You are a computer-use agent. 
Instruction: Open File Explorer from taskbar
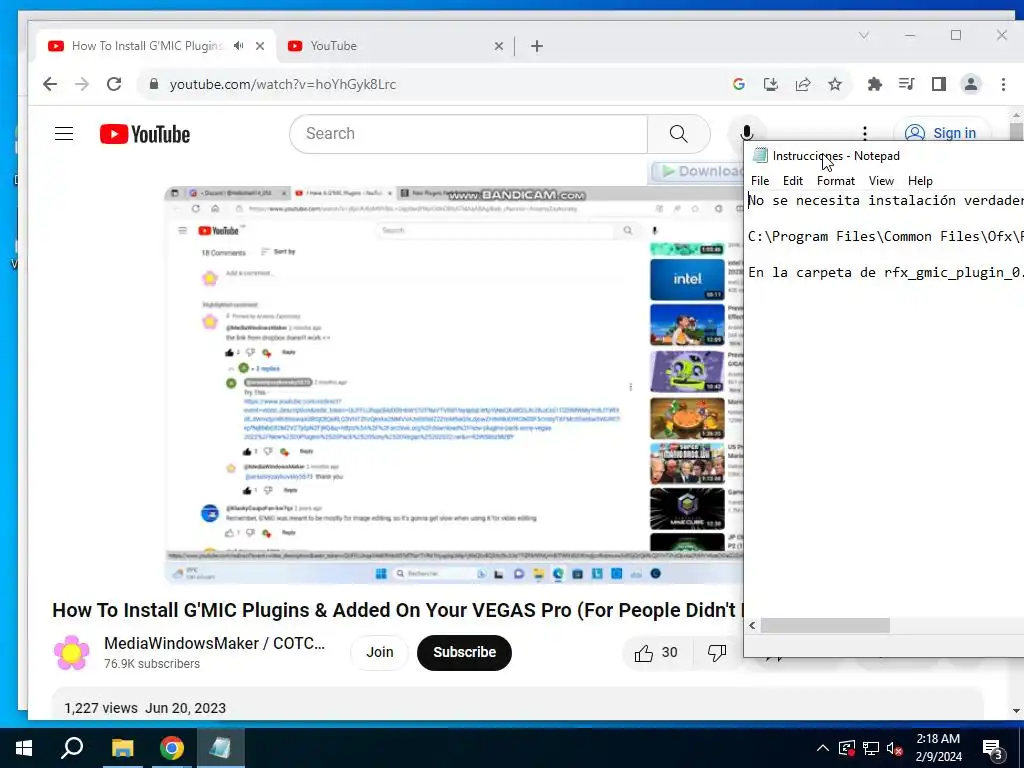122,748
